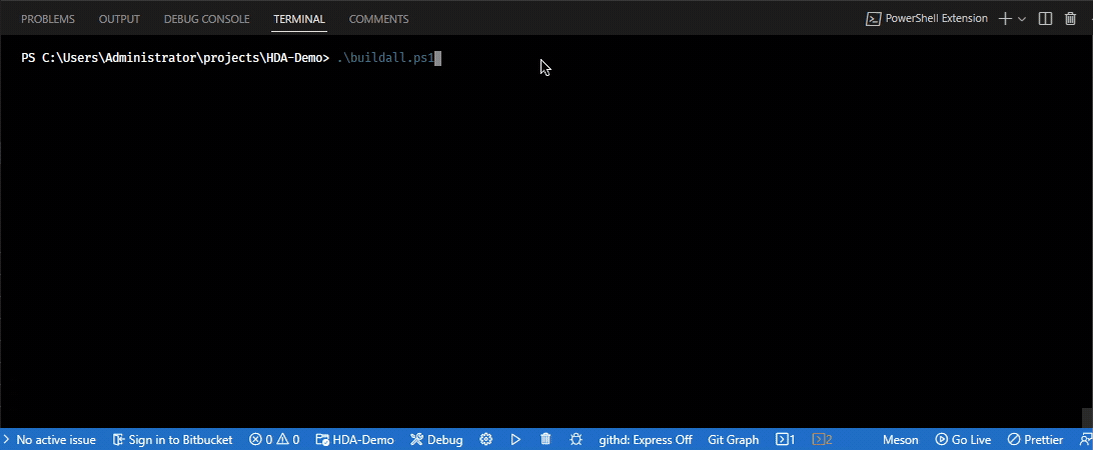Click Sign in to Bitbucket

(172, 440)
